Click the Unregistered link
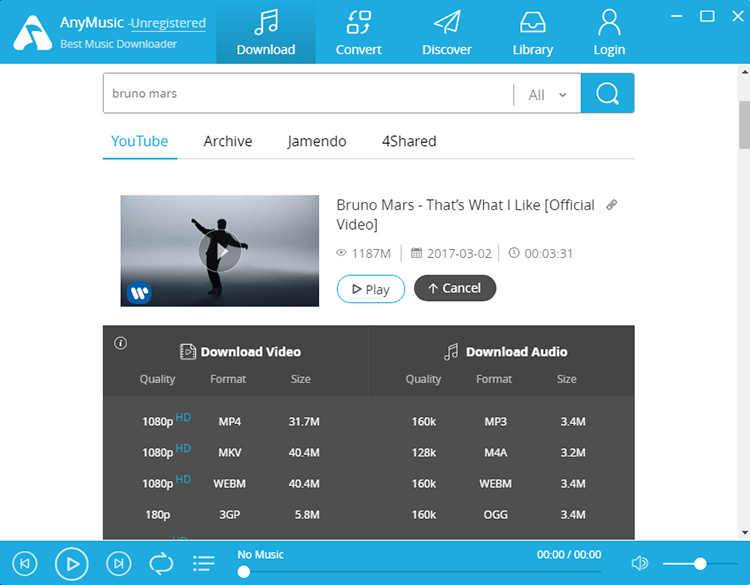The height and width of the screenshot is (585, 750). pos(168,23)
